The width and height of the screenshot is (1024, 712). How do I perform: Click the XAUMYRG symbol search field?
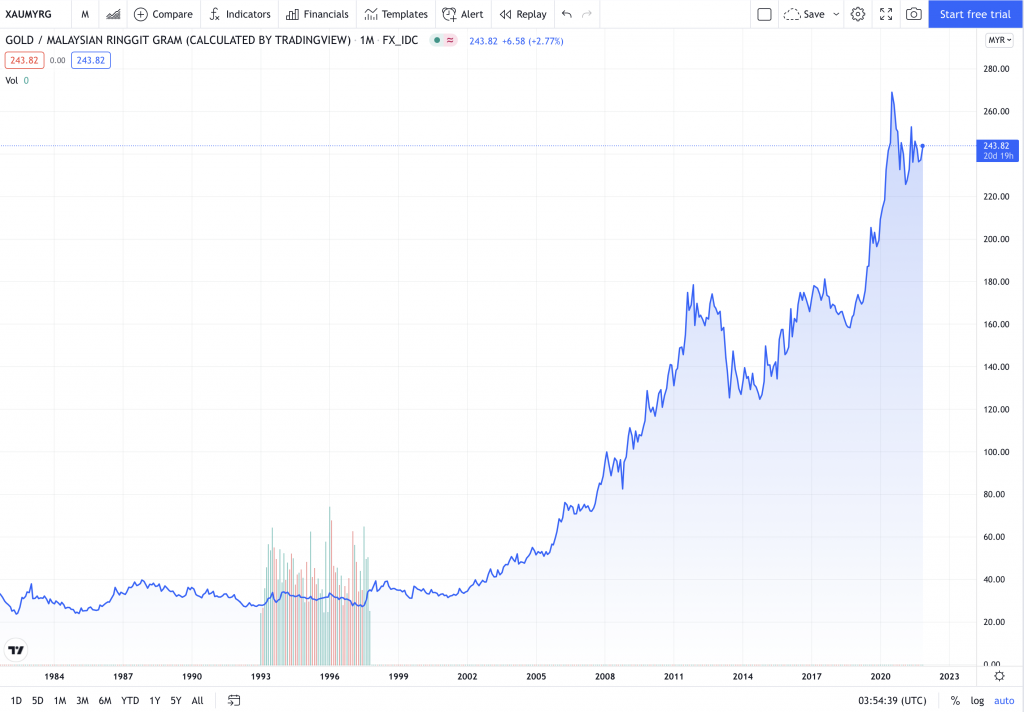pos(32,14)
